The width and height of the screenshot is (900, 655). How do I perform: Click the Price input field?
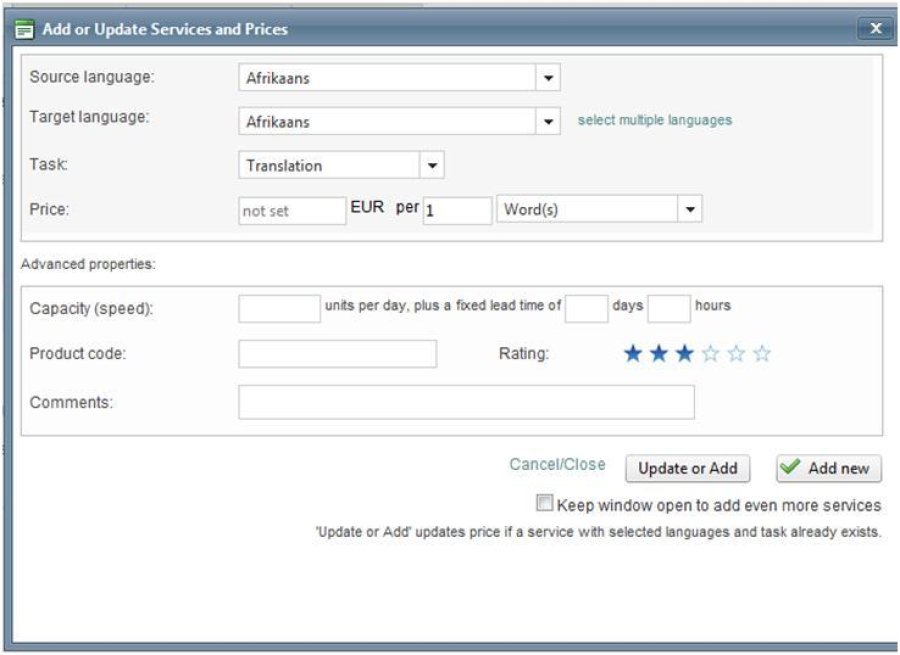click(x=292, y=211)
